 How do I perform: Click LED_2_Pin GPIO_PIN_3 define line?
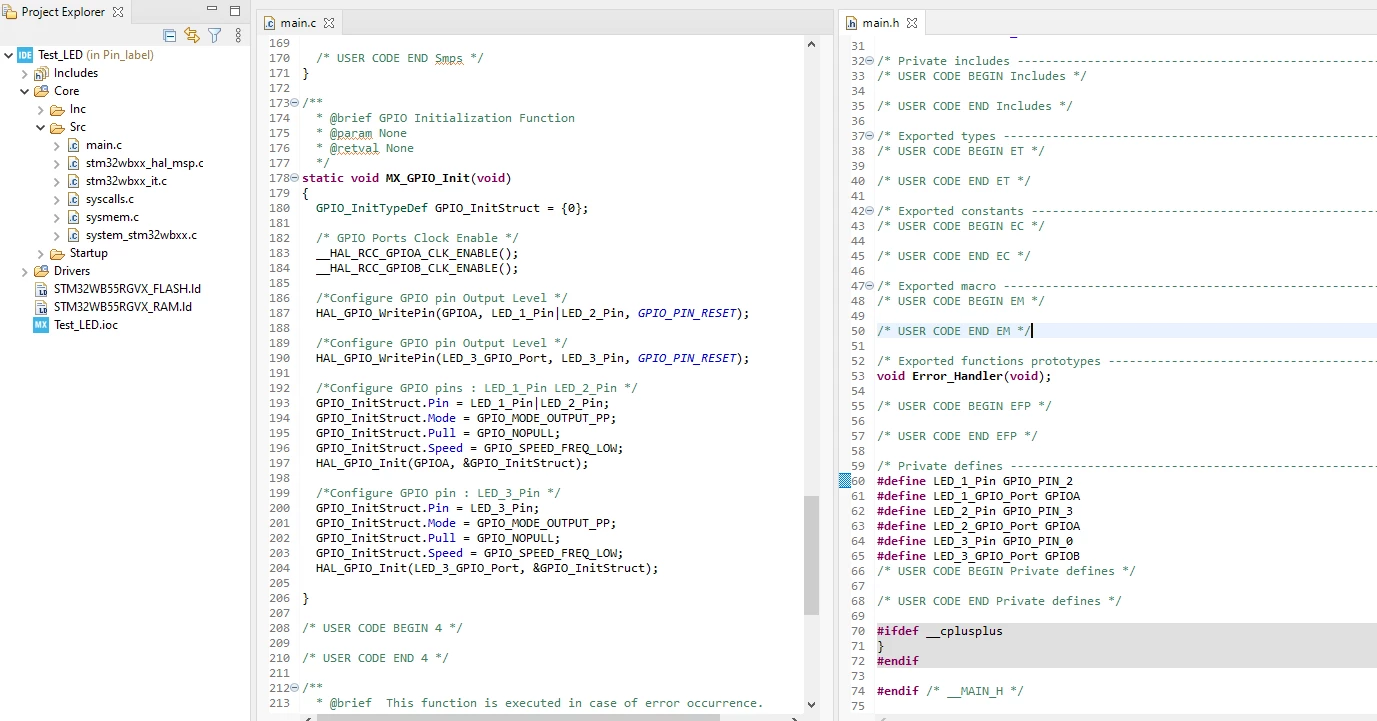(x=975, y=511)
